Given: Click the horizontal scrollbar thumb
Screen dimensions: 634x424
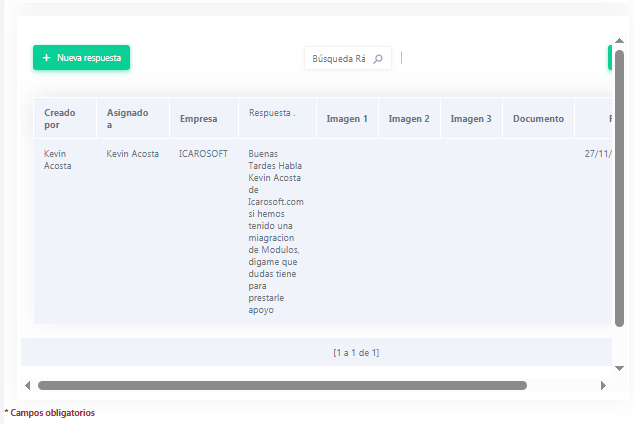Looking at the screenshot, I should (280, 385).
